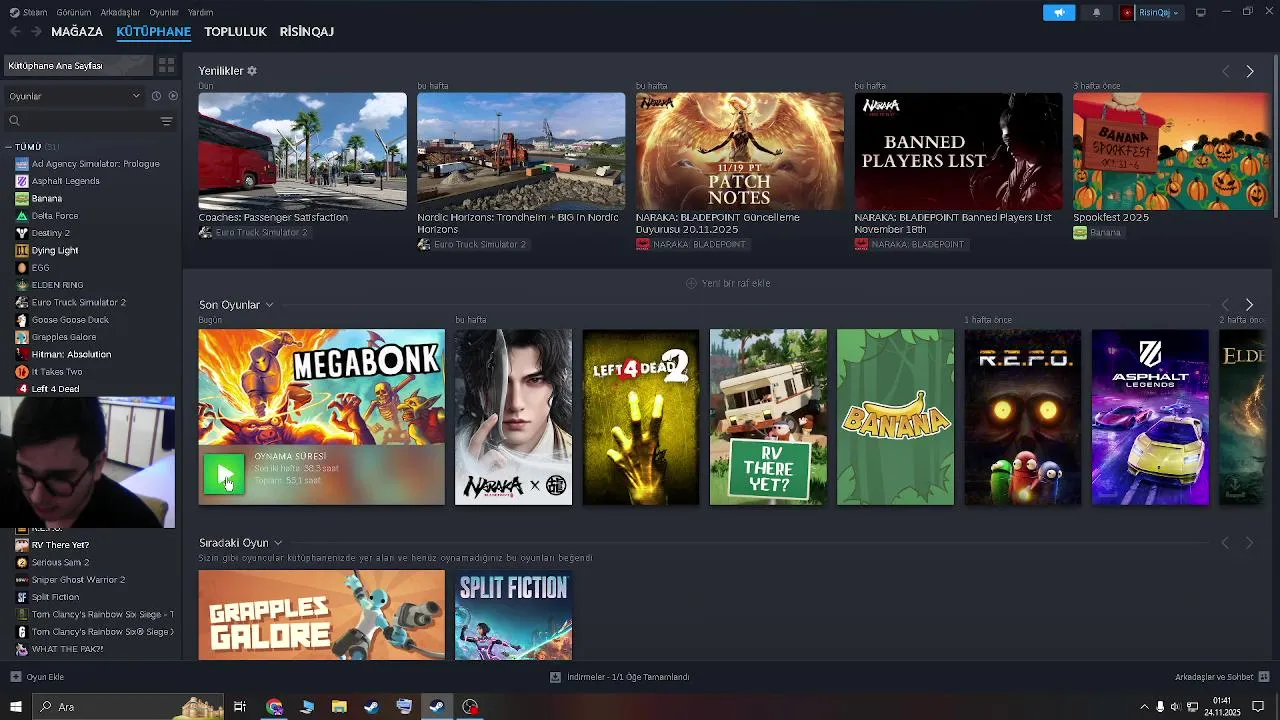Open the Oyunlar menu in menu bar

[x=164, y=12]
